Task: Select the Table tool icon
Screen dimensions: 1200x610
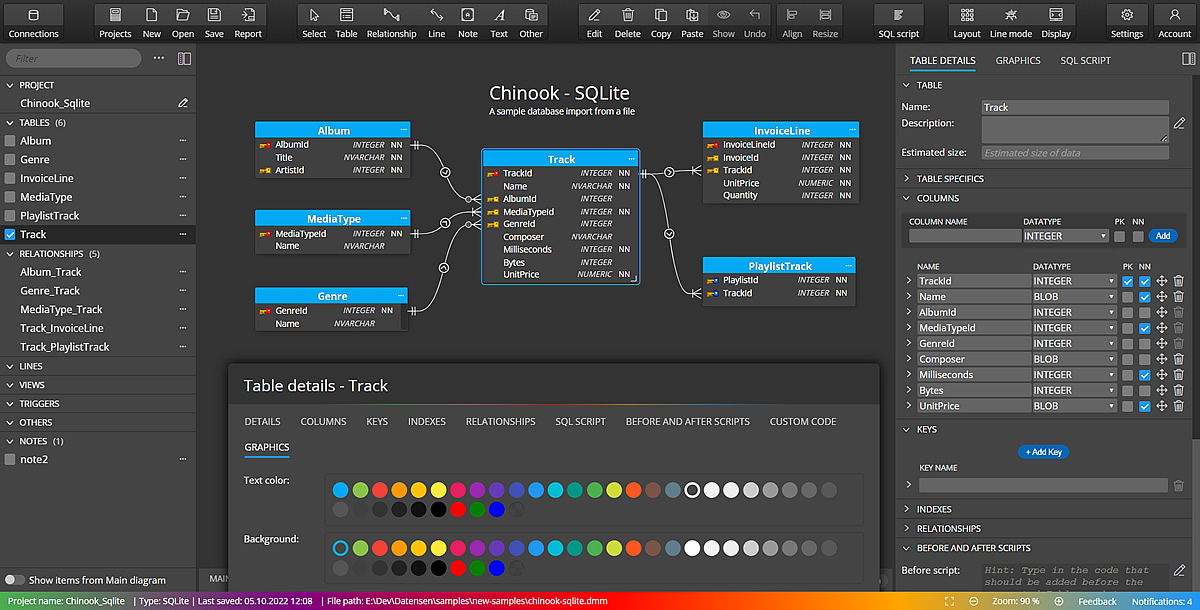Action: (x=346, y=22)
